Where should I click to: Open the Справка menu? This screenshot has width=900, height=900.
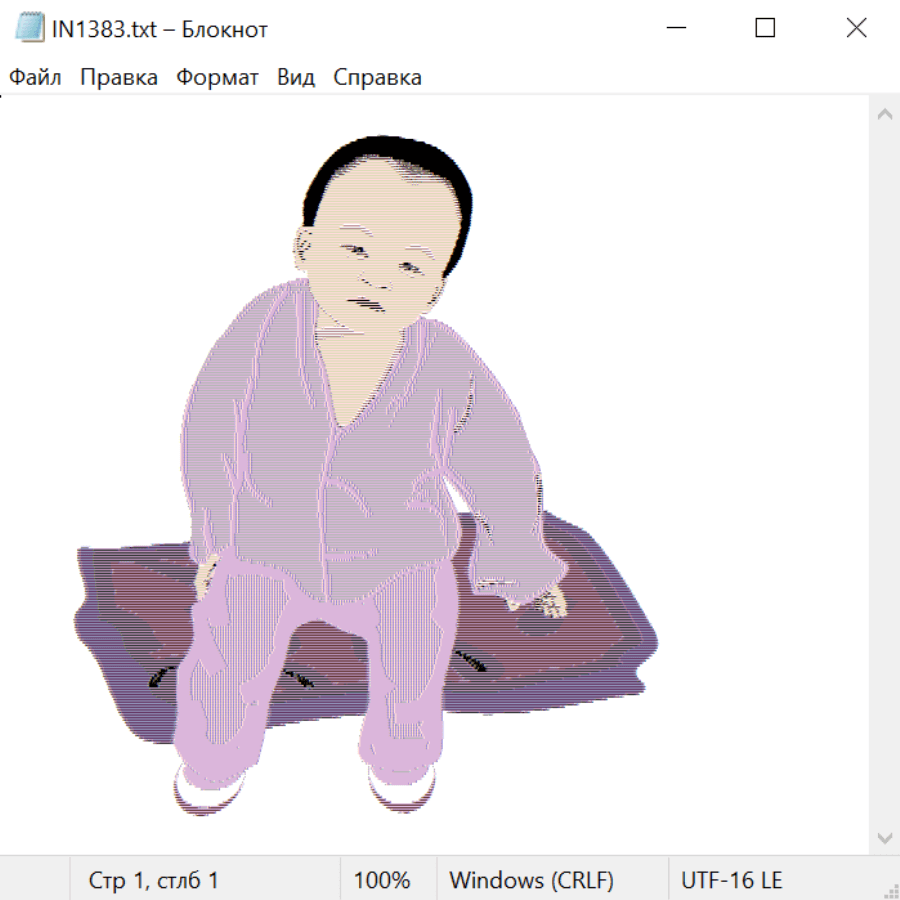[377, 78]
